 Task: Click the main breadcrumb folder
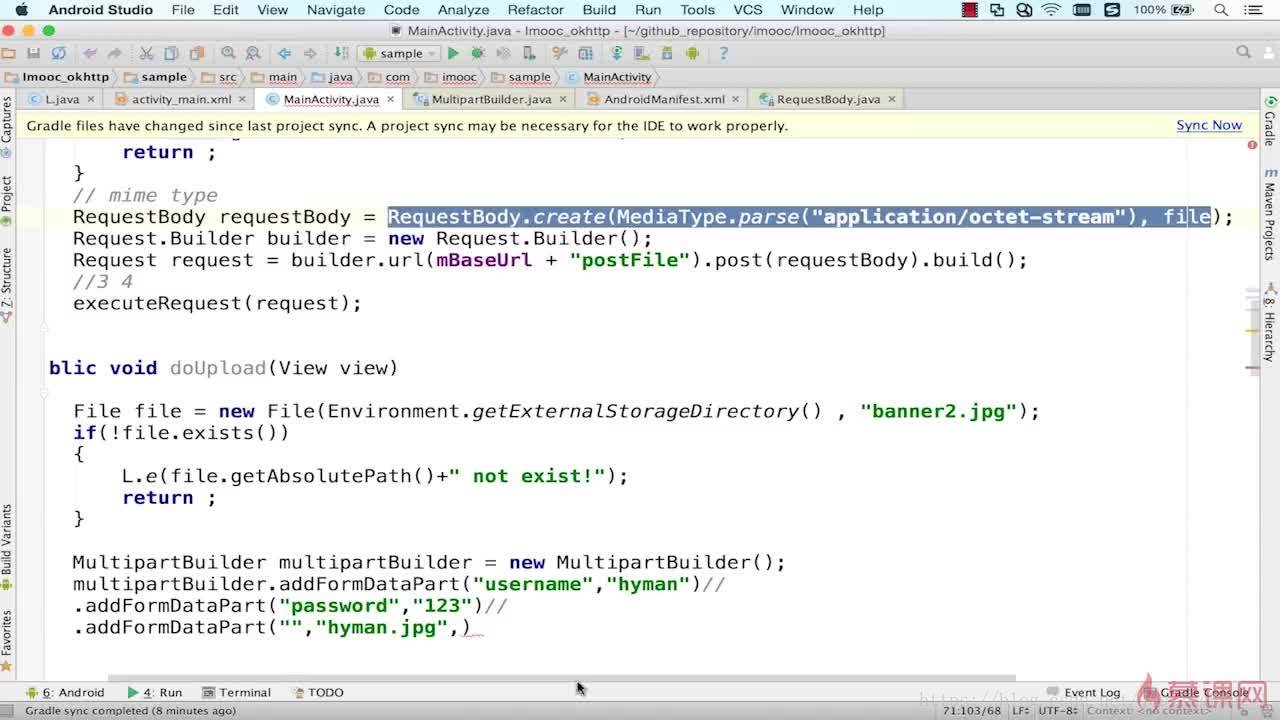click(274, 77)
